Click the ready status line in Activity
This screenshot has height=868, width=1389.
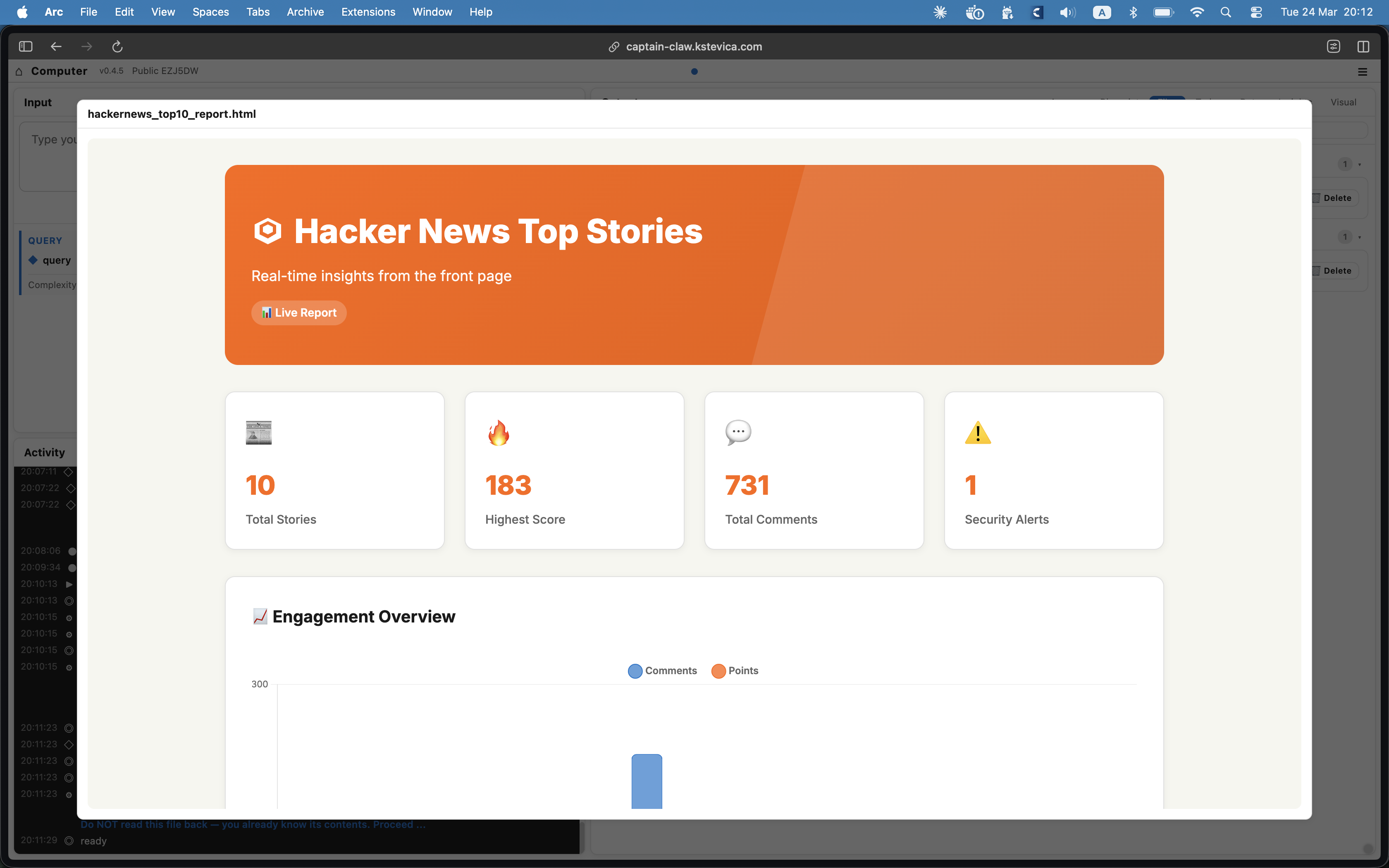pyautogui.click(x=93, y=841)
